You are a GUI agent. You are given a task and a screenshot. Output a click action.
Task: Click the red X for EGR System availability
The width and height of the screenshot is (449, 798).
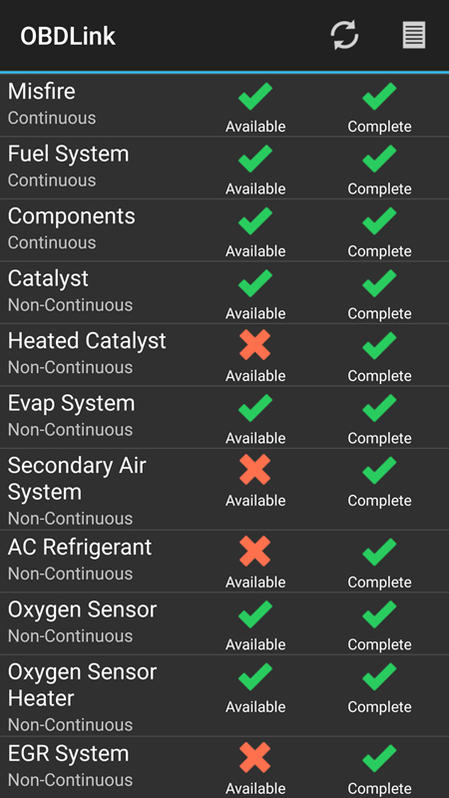click(x=255, y=758)
